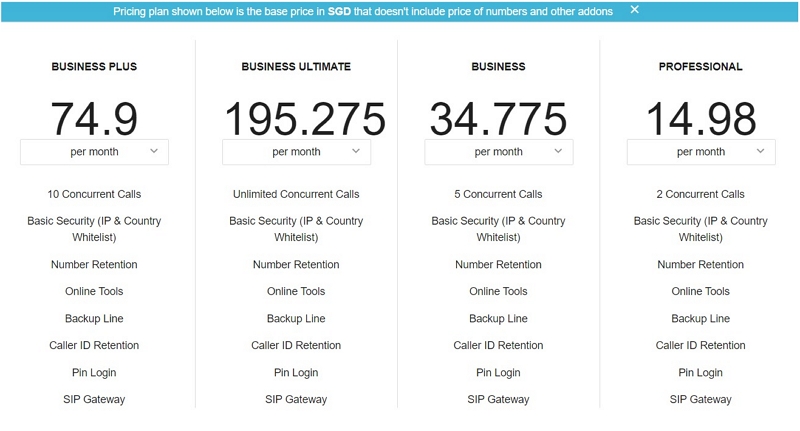Click Pin Login under Business Plus
The height and width of the screenshot is (431, 800).
(x=94, y=372)
